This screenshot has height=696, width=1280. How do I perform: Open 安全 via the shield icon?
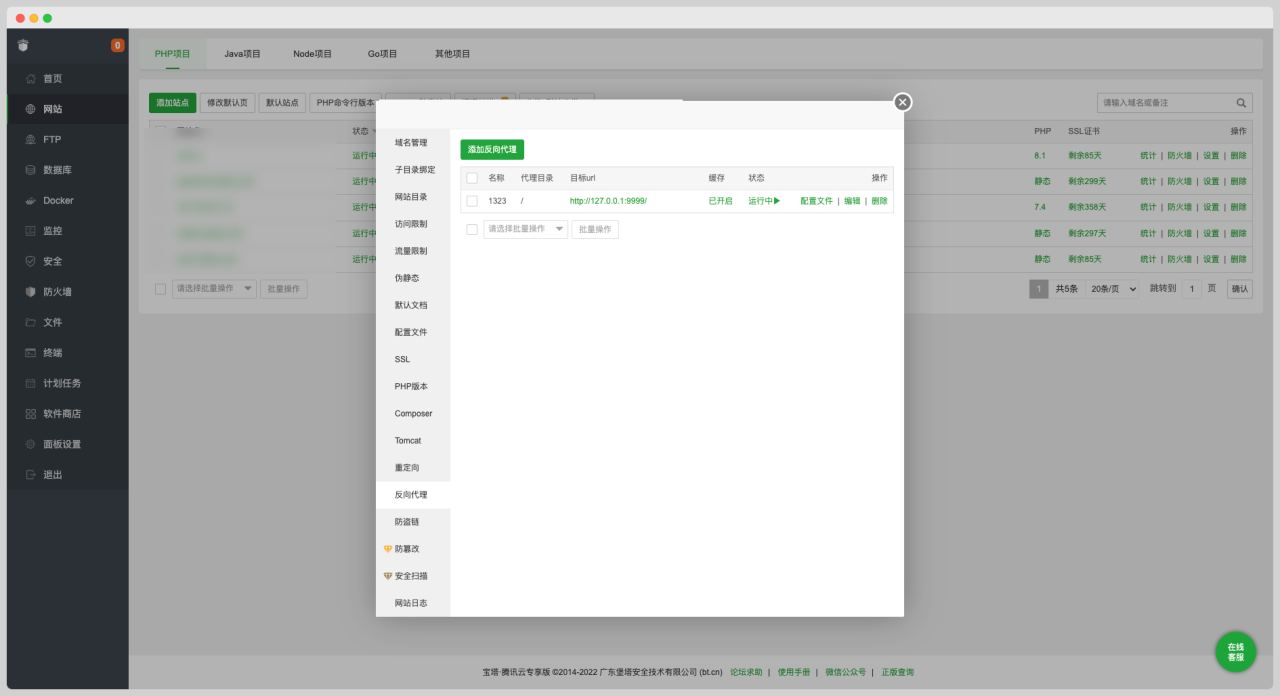coord(31,261)
